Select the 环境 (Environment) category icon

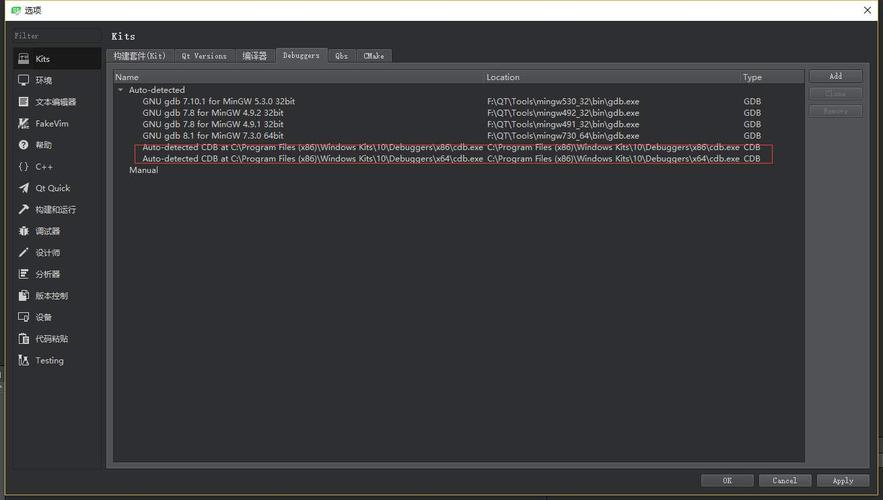tap(24, 81)
